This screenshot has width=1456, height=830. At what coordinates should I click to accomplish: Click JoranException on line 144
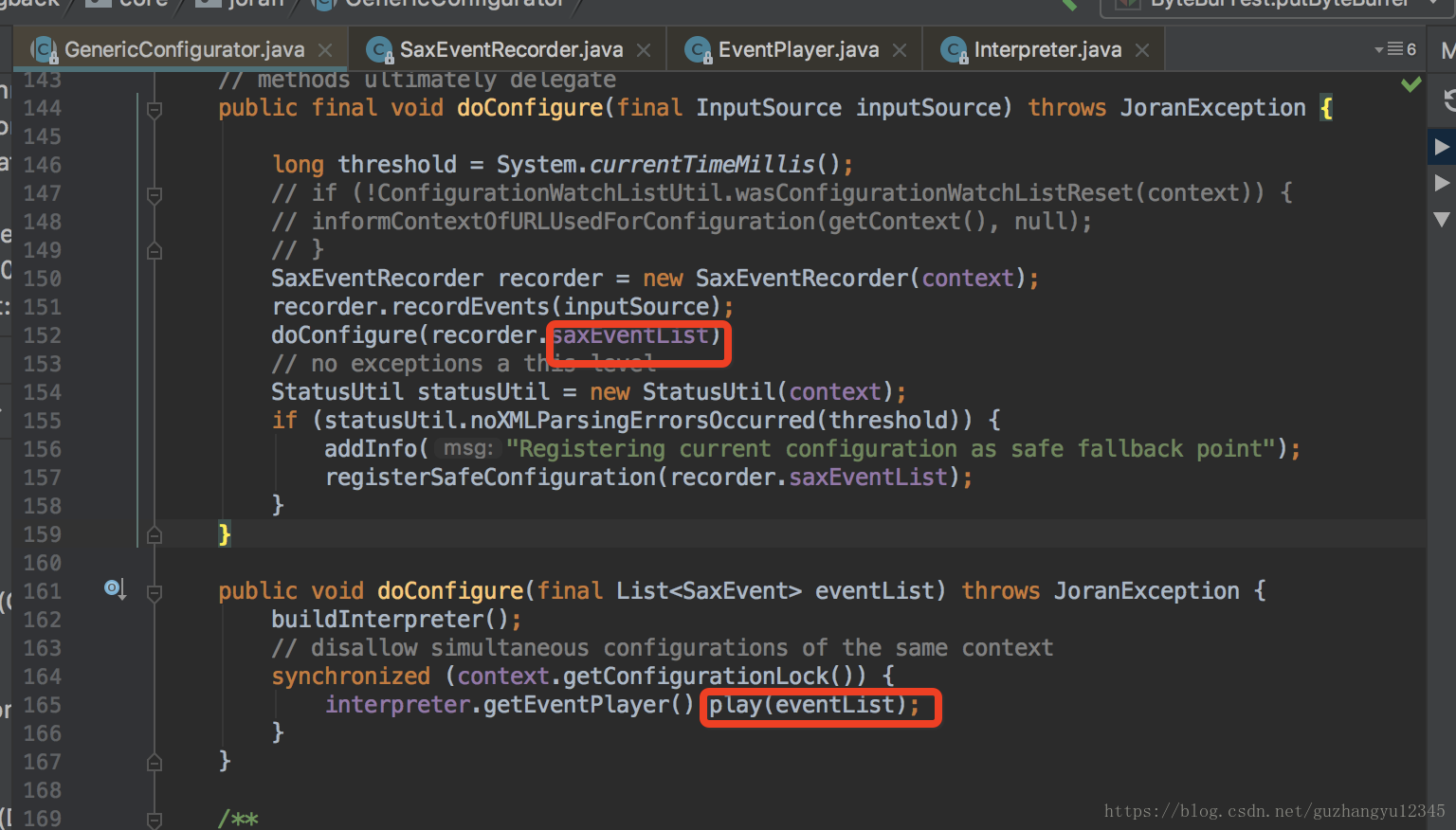[x=1213, y=108]
